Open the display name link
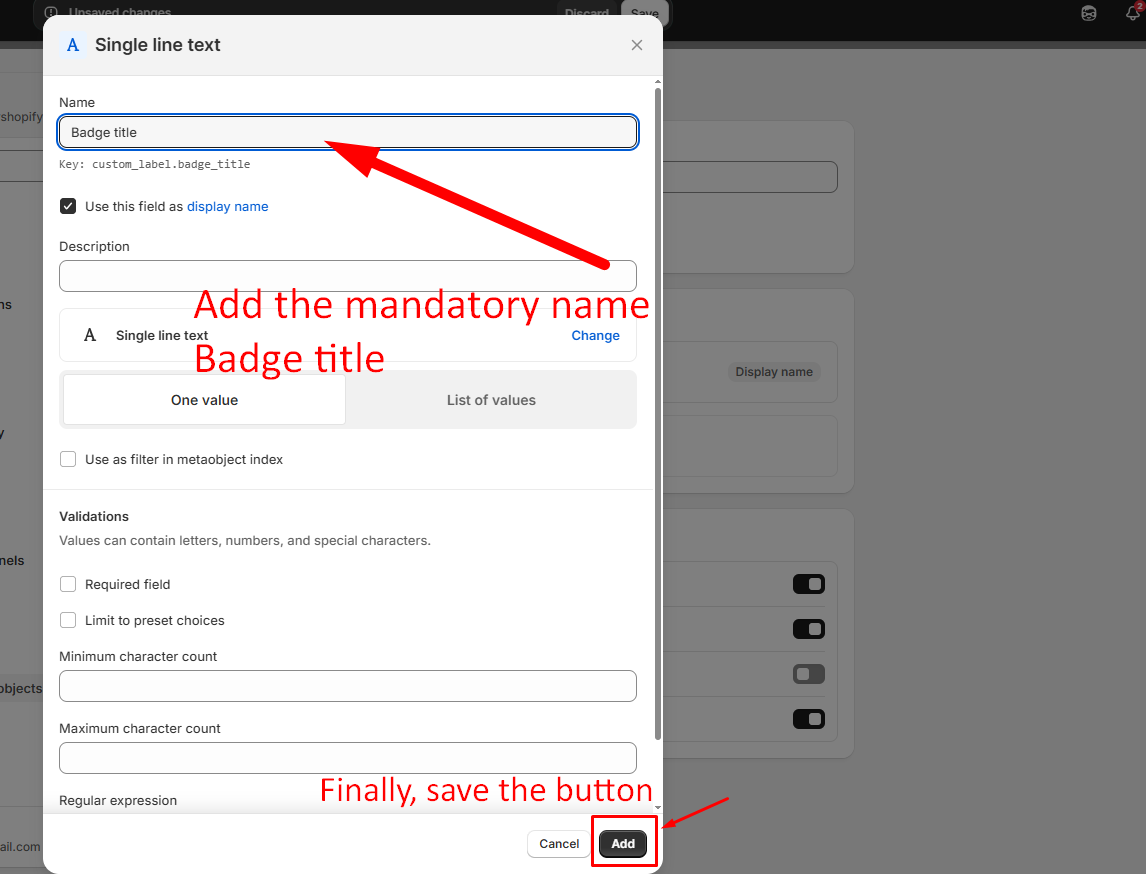This screenshot has width=1146, height=874. click(x=227, y=206)
